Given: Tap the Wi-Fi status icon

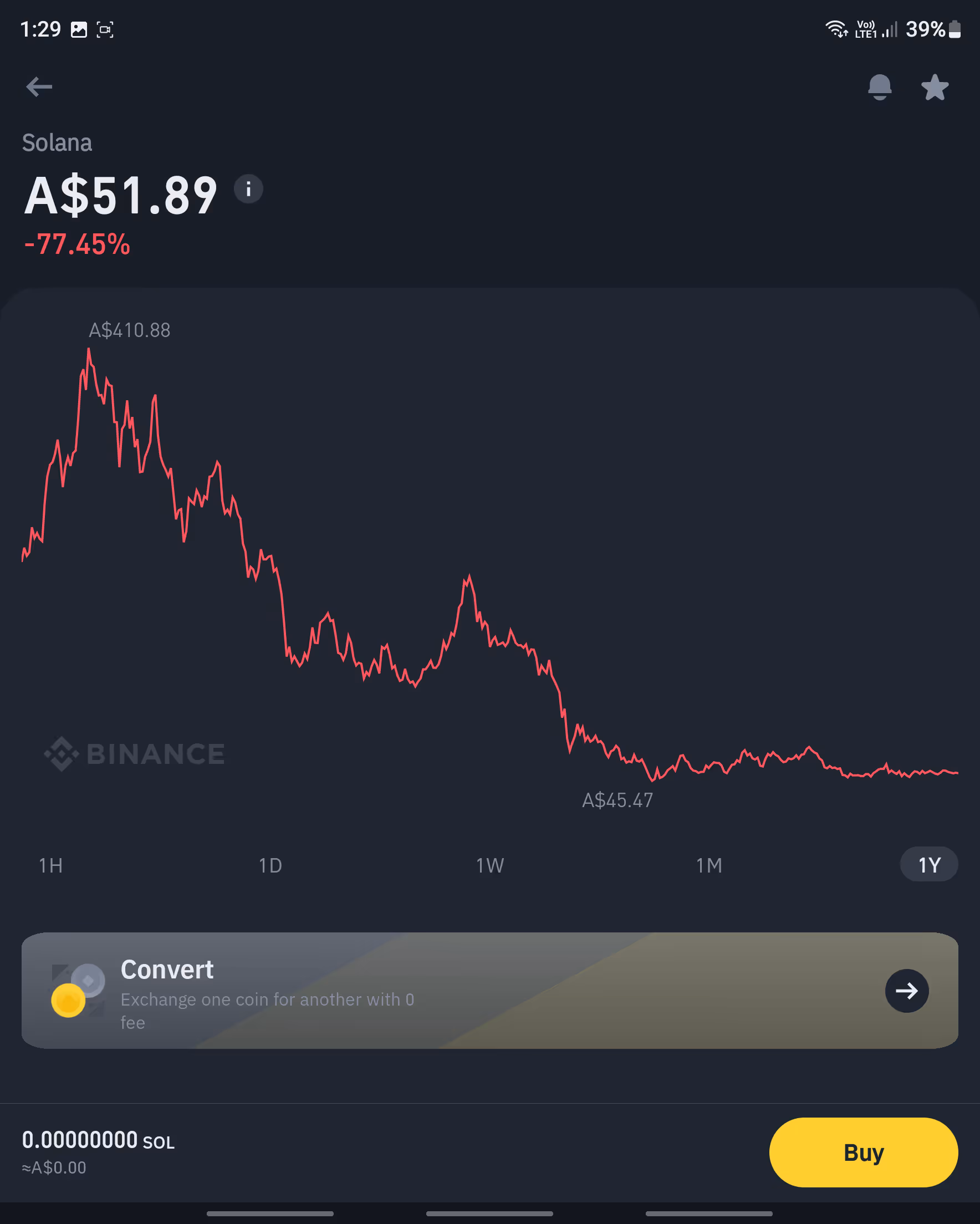Looking at the screenshot, I should [x=836, y=28].
